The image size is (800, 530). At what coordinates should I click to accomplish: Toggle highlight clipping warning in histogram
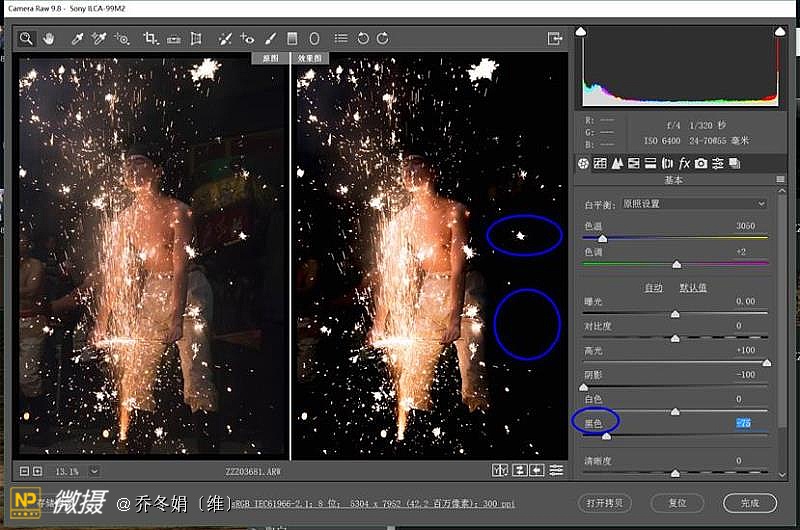pos(779,33)
